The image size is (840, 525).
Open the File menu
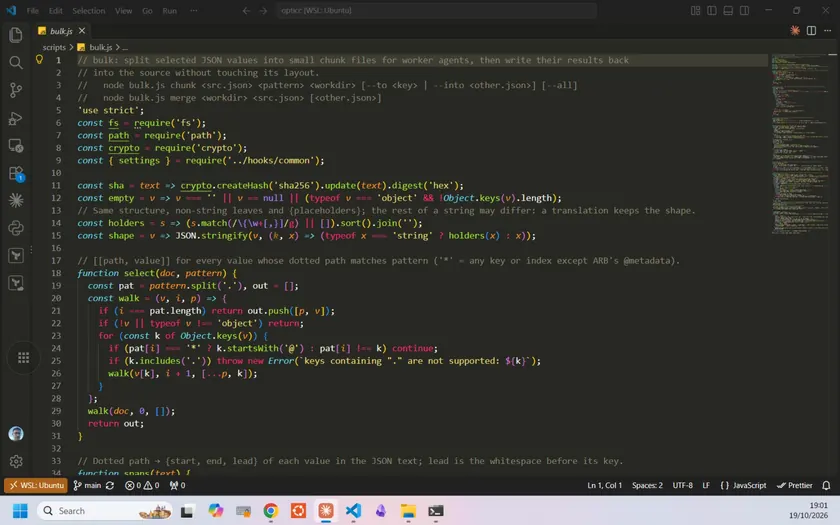(33, 10)
